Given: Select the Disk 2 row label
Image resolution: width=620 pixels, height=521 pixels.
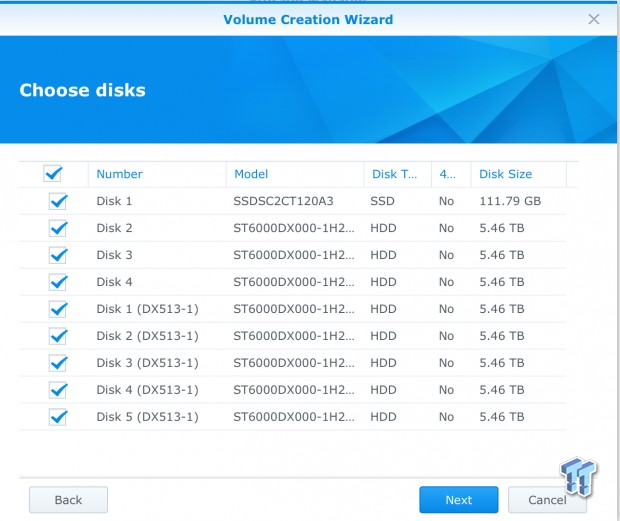Looking at the screenshot, I should click(x=114, y=228).
